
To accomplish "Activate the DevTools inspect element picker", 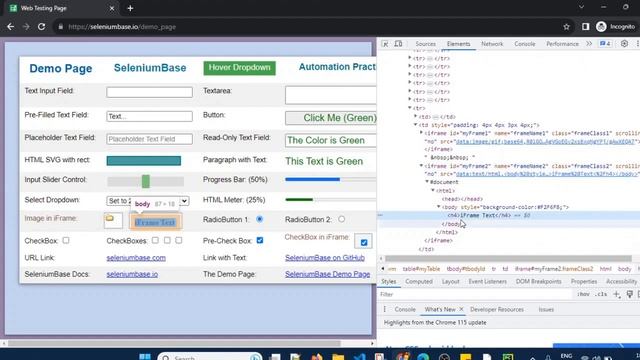I will pos(385,44).
